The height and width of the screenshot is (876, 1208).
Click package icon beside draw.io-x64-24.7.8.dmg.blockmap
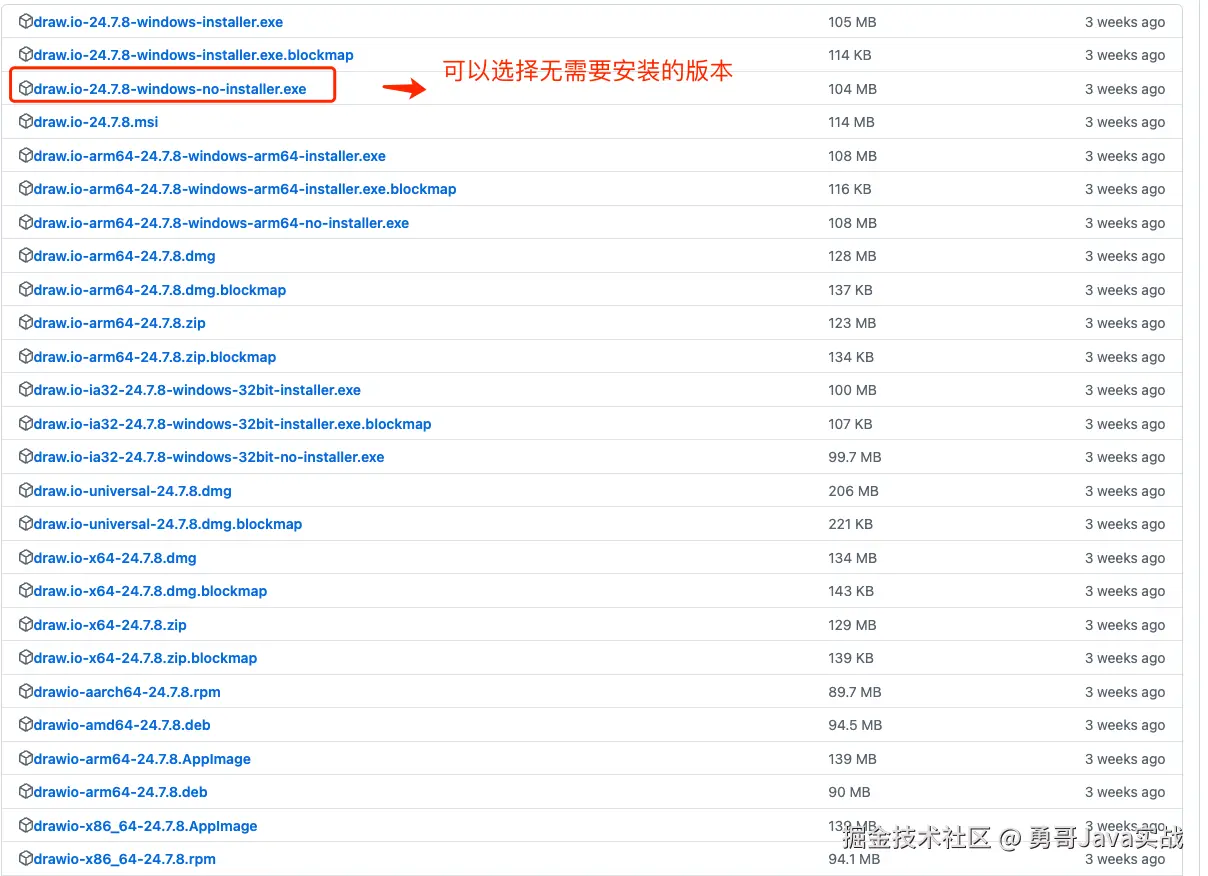click(26, 591)
